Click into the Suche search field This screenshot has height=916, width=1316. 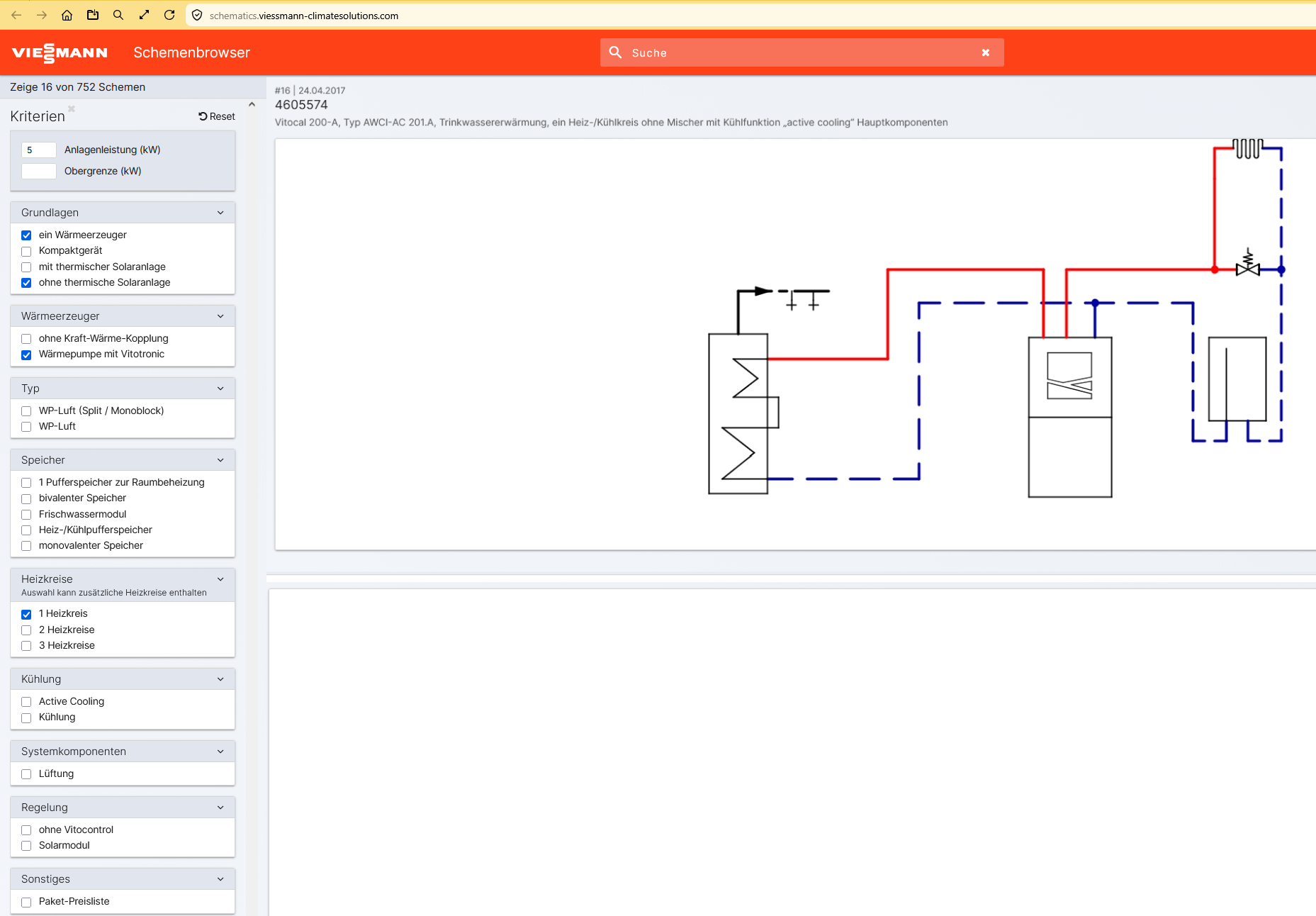tap(801, 52)
